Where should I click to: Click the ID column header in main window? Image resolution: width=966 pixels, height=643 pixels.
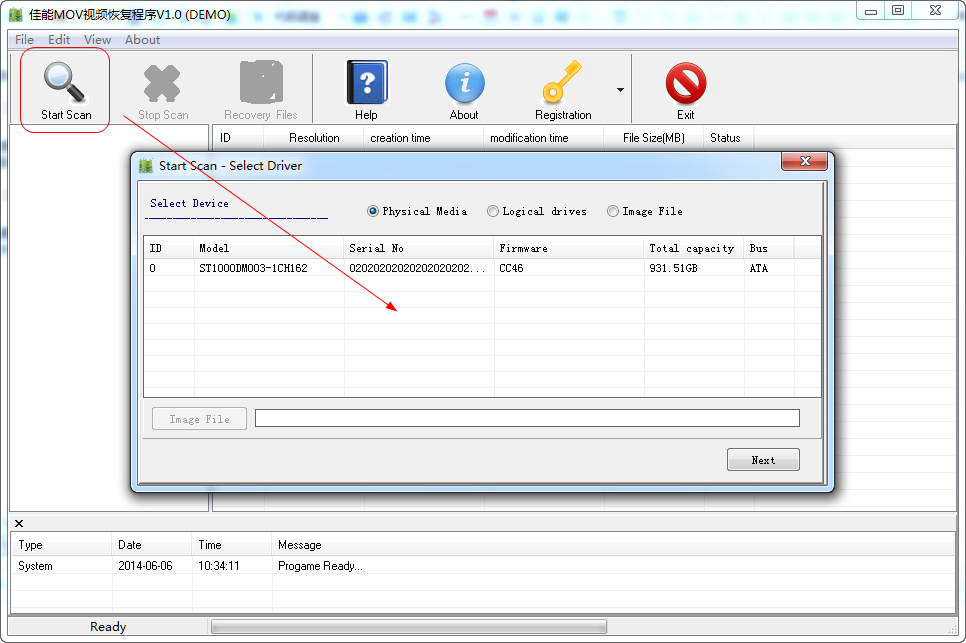(x=238, y=138)
